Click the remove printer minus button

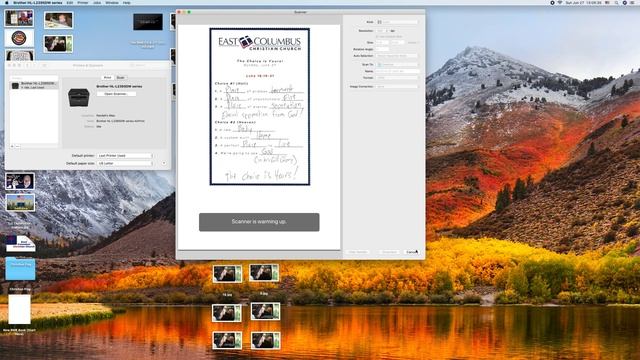(18, 146)
